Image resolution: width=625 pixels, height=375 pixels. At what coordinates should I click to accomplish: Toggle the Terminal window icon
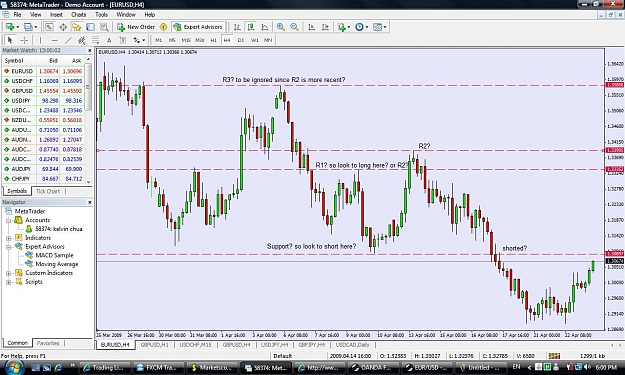click(x=90, y=27)
